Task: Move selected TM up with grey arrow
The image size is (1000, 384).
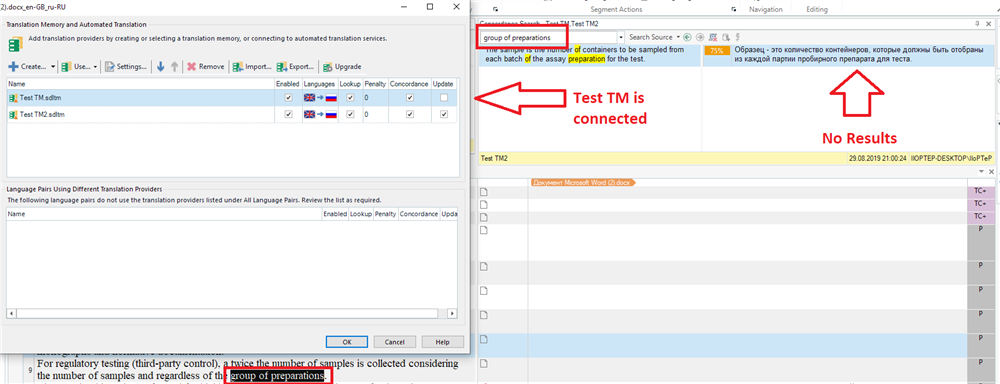Action: pyautogui.click(x=175, y=66)
